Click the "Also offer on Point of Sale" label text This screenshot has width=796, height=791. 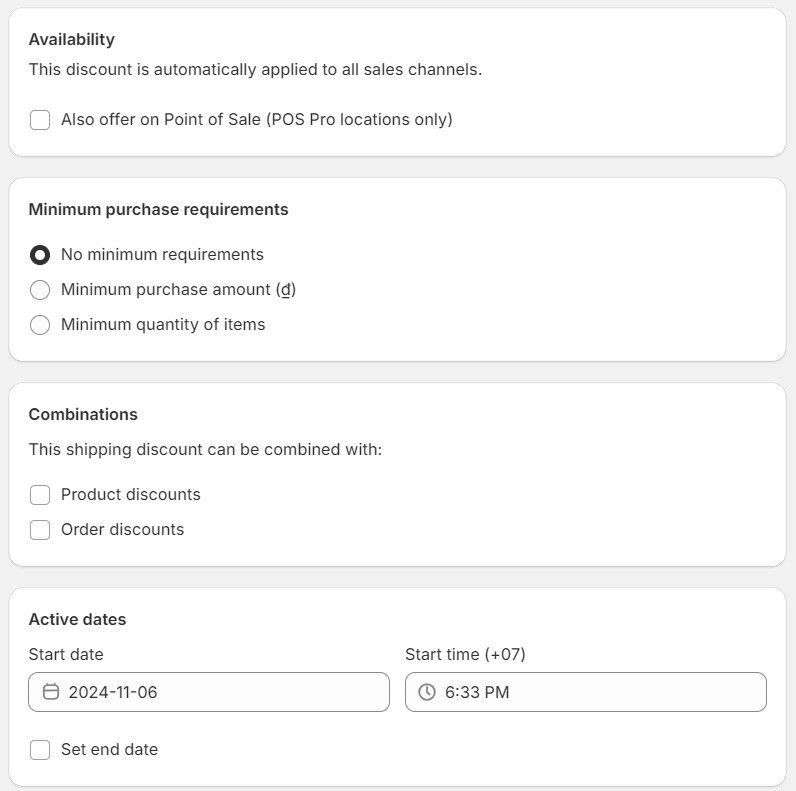256,120
